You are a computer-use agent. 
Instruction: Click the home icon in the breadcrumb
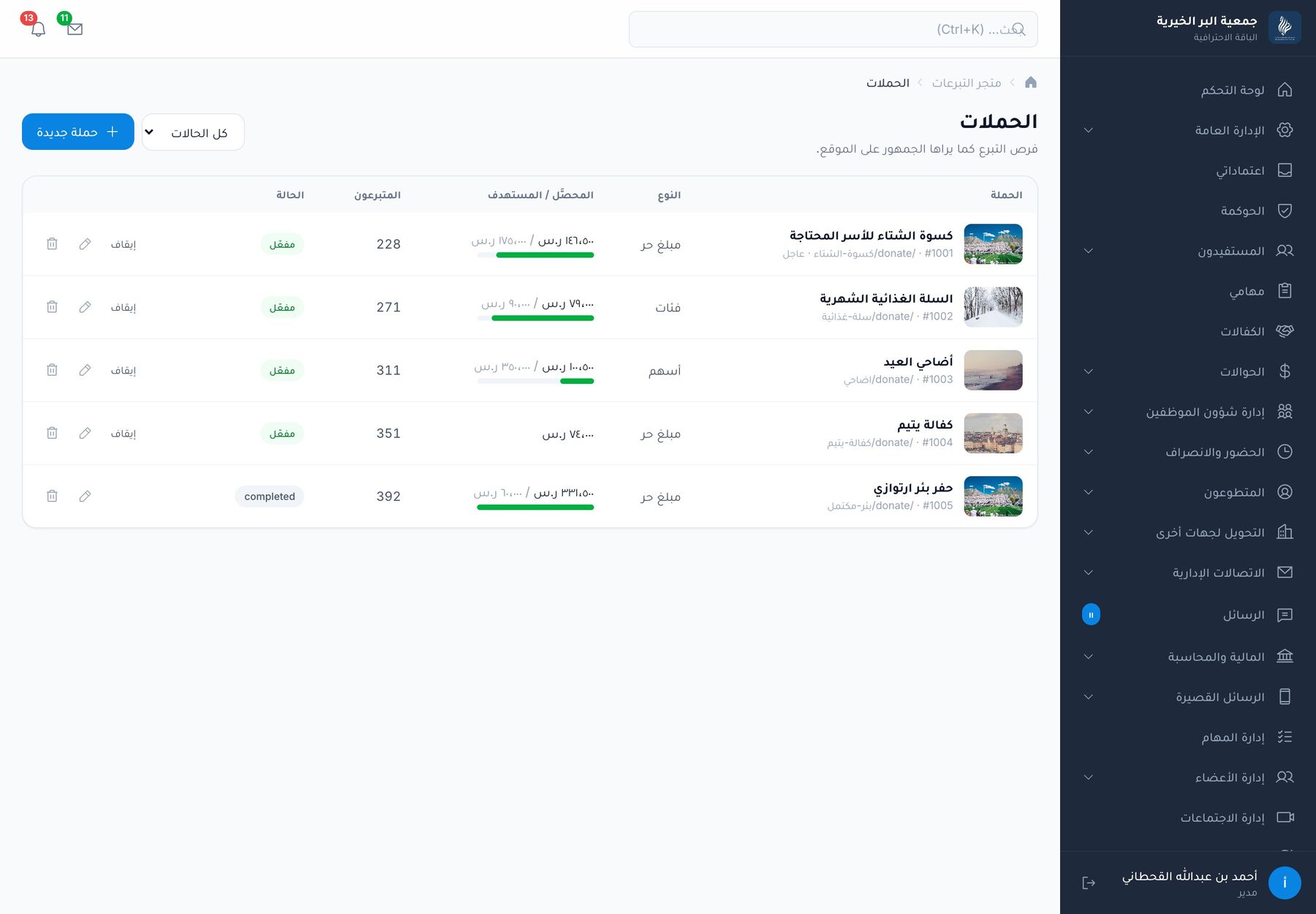click(x=1031, y=83)
